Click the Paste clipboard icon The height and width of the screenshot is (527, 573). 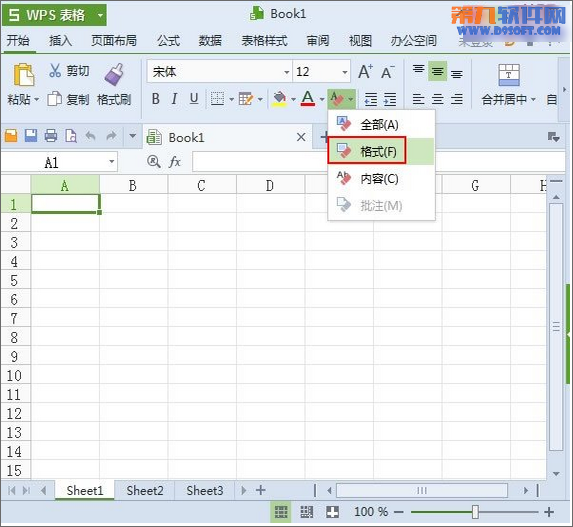click(x=24, y=75)
